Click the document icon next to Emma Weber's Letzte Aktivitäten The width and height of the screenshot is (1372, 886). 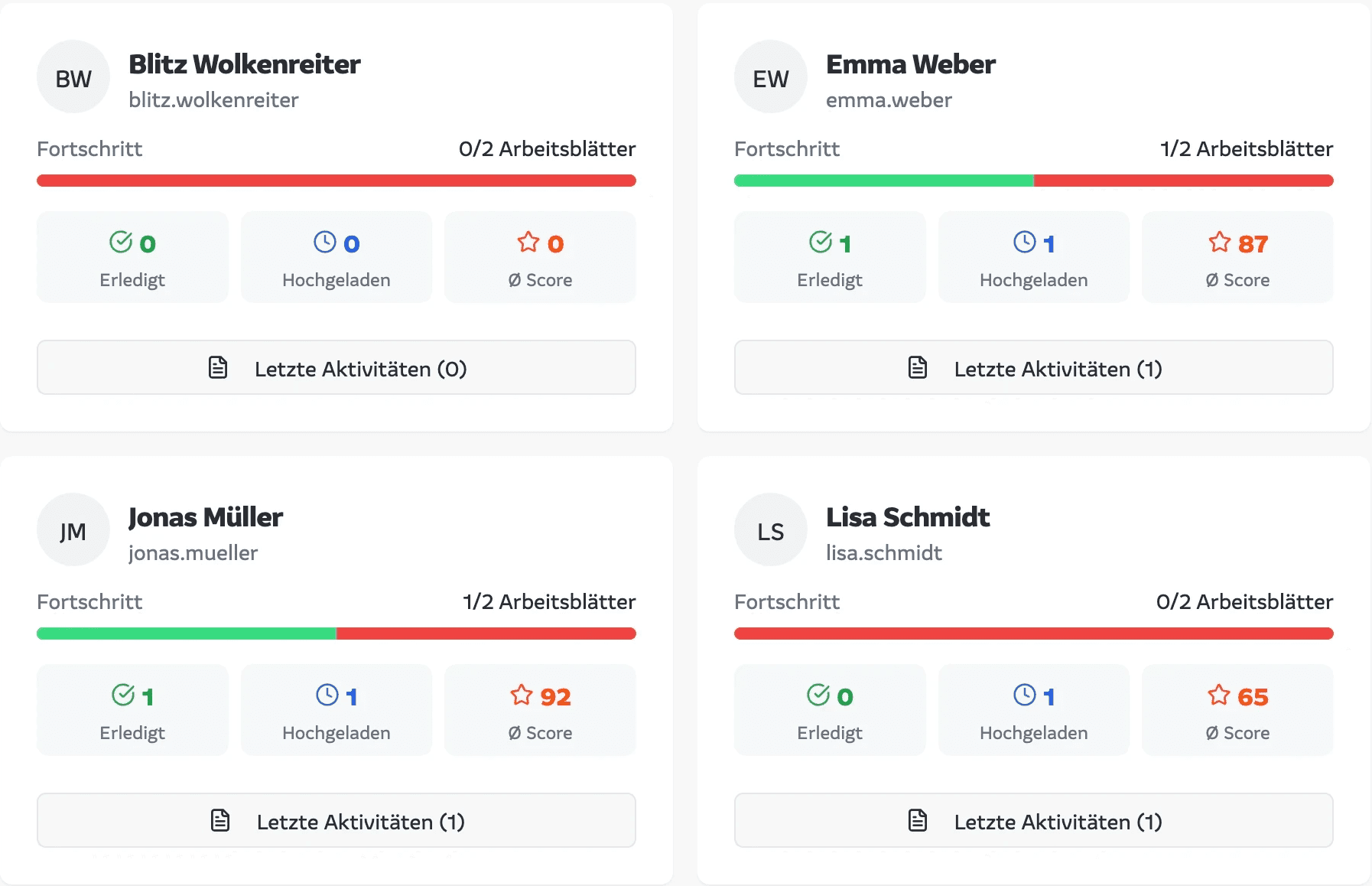point(915,367)
